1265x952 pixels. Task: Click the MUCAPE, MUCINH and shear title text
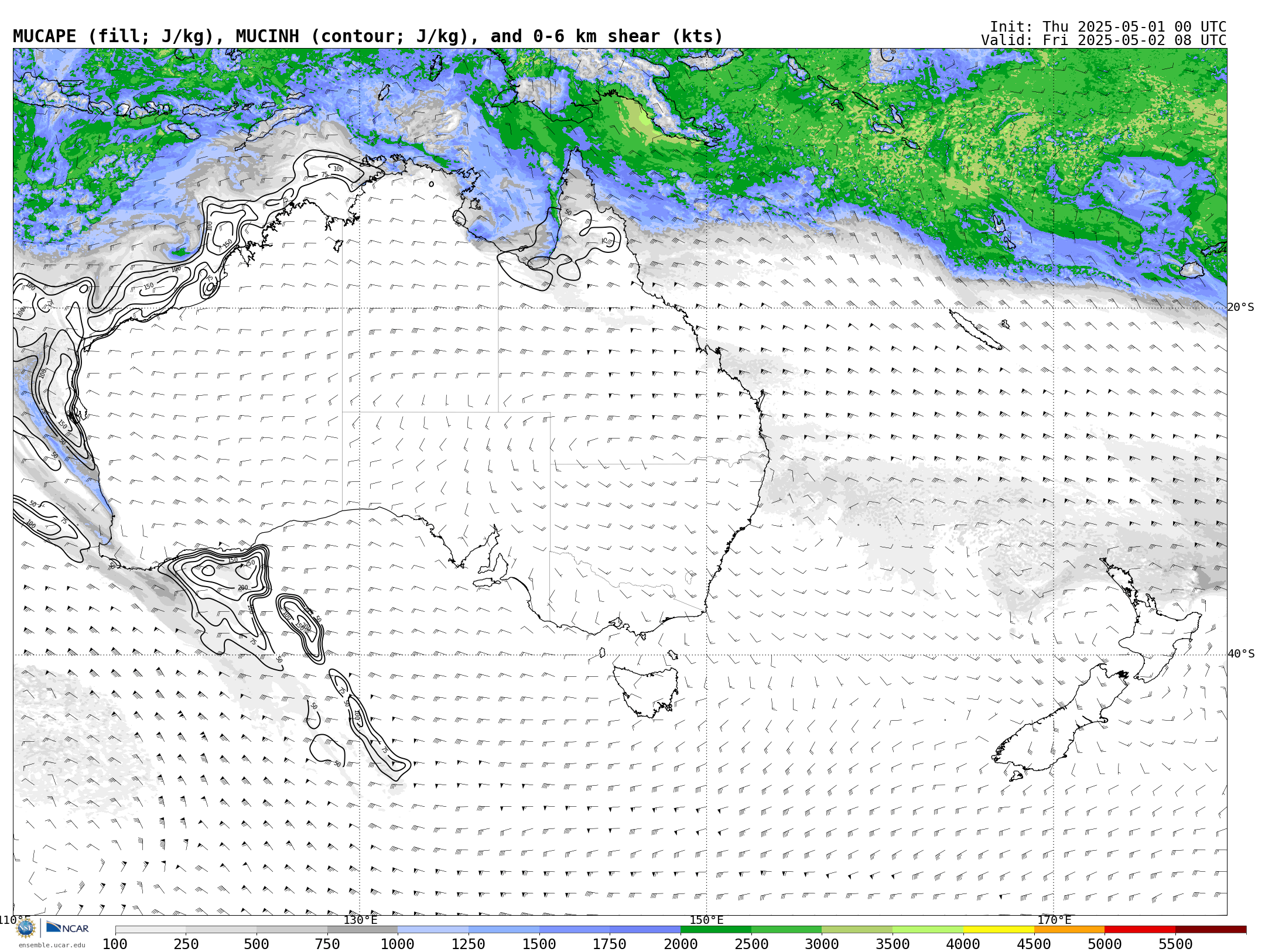(368, 36)
